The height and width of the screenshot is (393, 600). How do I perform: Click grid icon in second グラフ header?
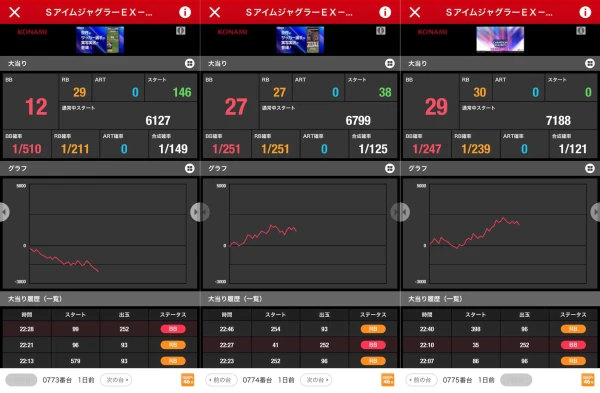click(390, 168)
